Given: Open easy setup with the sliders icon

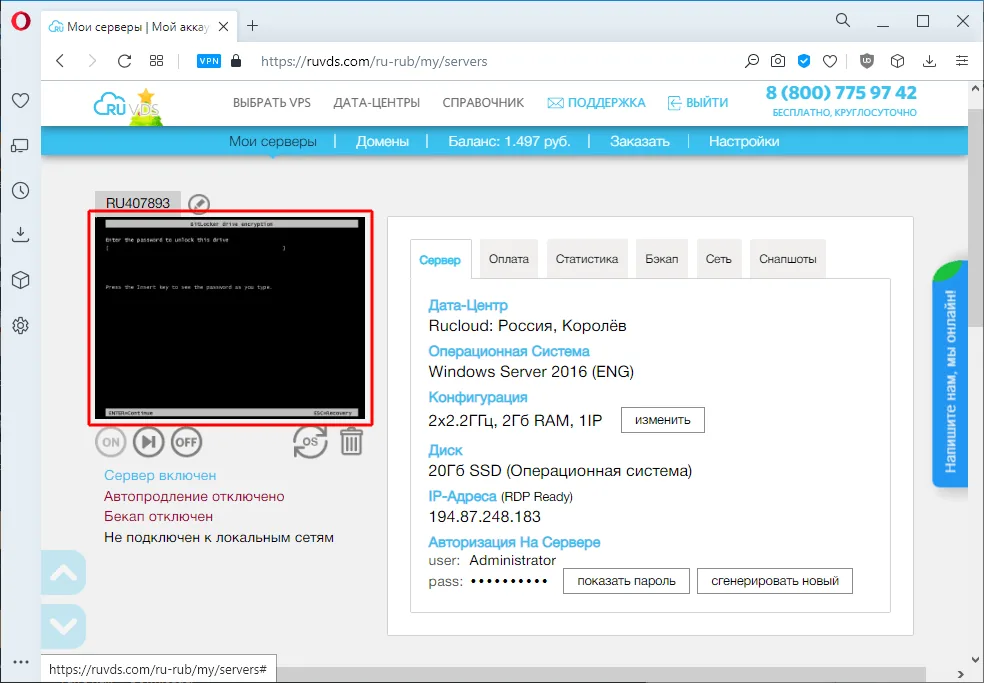Looking at the screenshot, I should point(961,61).
